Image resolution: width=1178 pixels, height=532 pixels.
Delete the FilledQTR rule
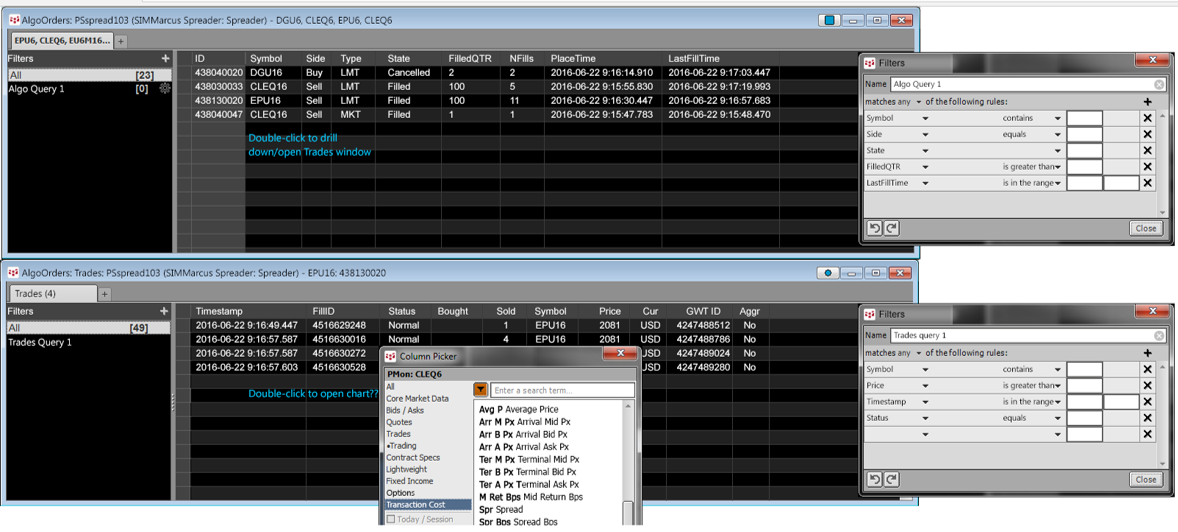1147,167
